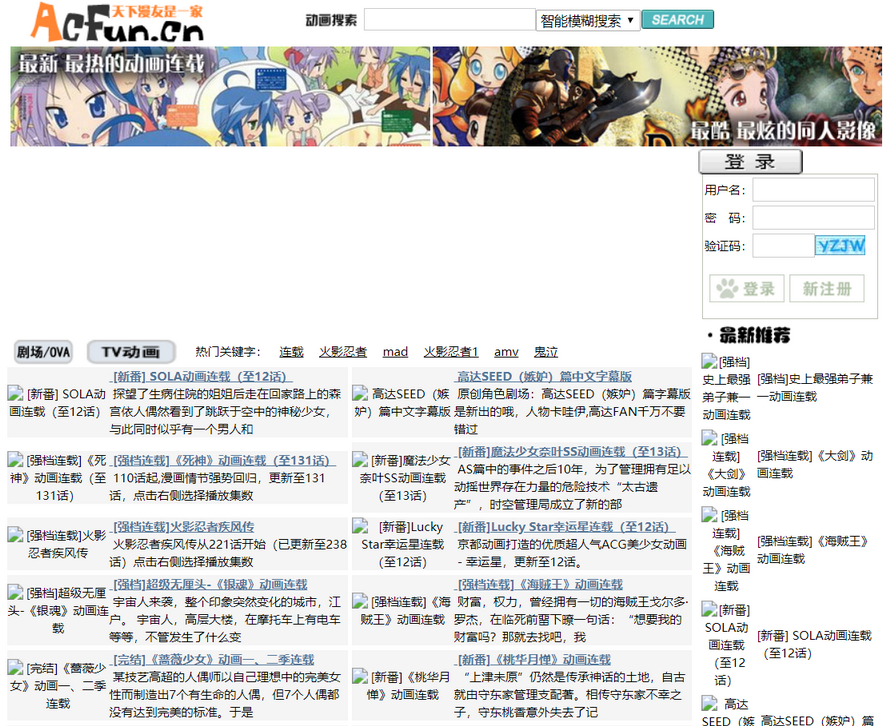Open the [强档连载]《死神》动画连载 title link
The width and height of the screenshot is (887, 726).
[x=222, y=460]
